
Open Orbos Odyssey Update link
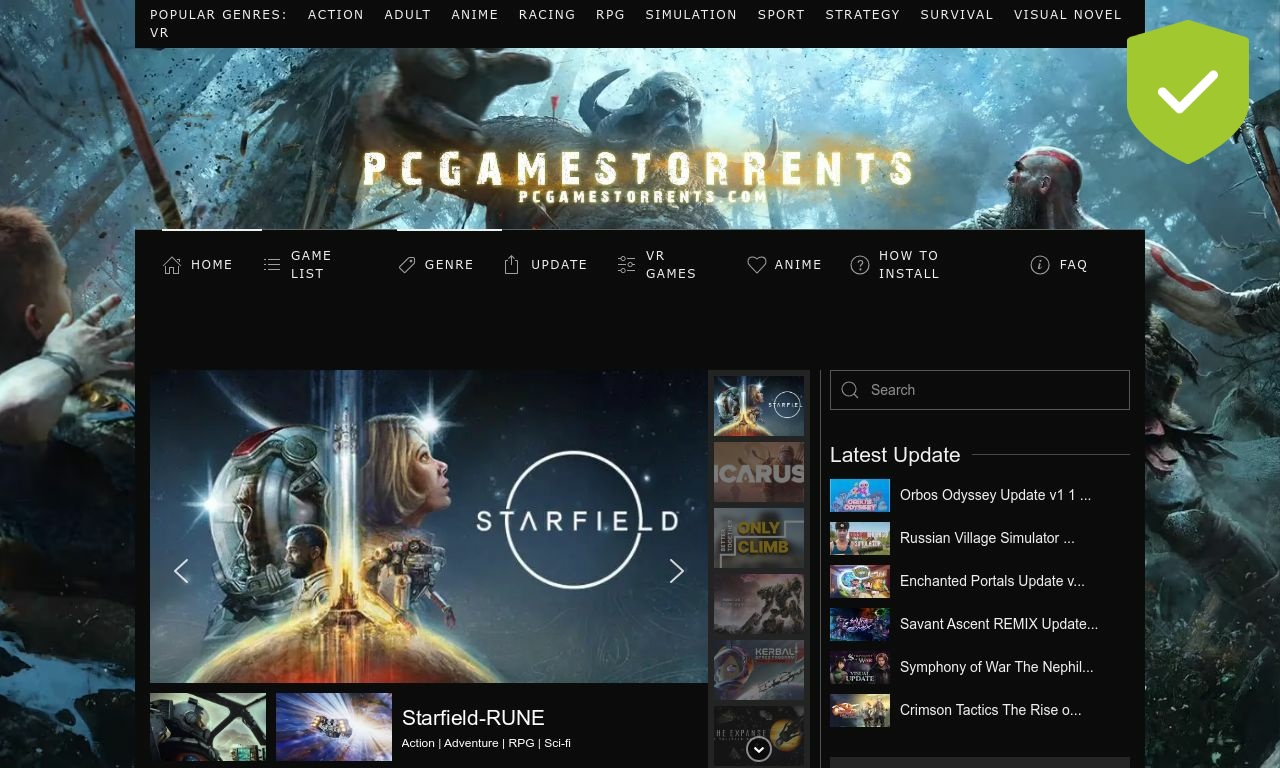pos(995,495)
